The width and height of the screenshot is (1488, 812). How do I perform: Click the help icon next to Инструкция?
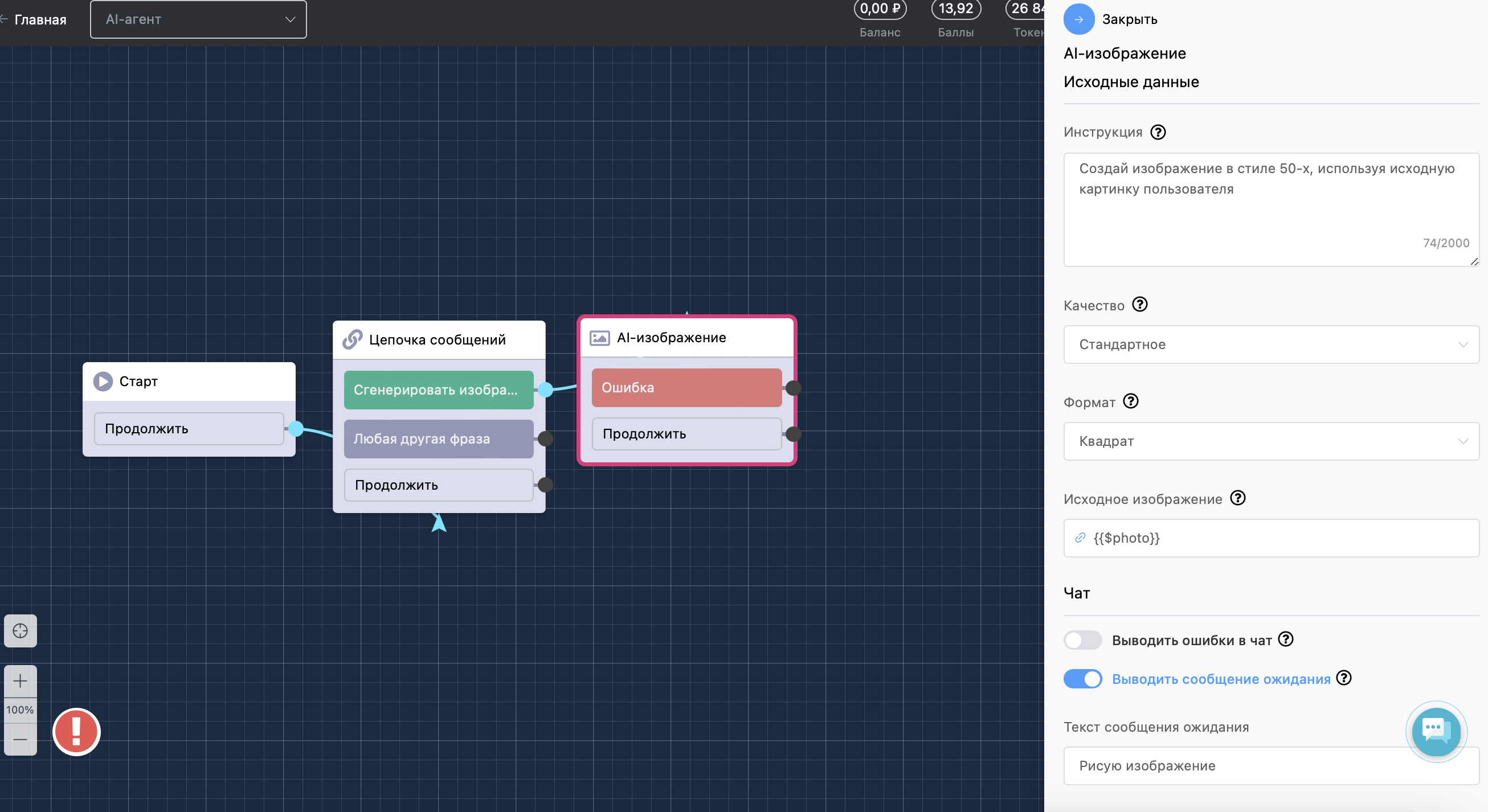pyautogui.click(x=1158, y=132)
